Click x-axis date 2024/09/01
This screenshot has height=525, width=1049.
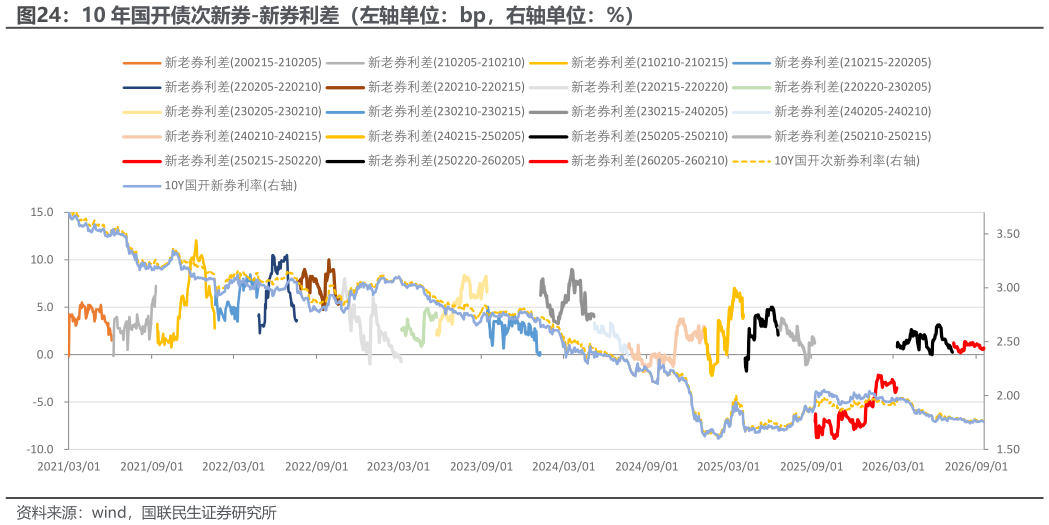[x=646, y=467]
